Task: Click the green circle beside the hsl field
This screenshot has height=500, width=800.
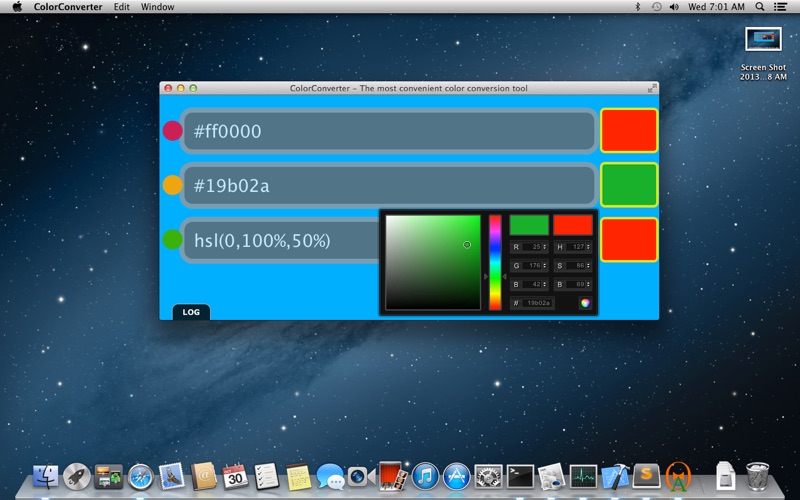Action: tap(172, 239)
